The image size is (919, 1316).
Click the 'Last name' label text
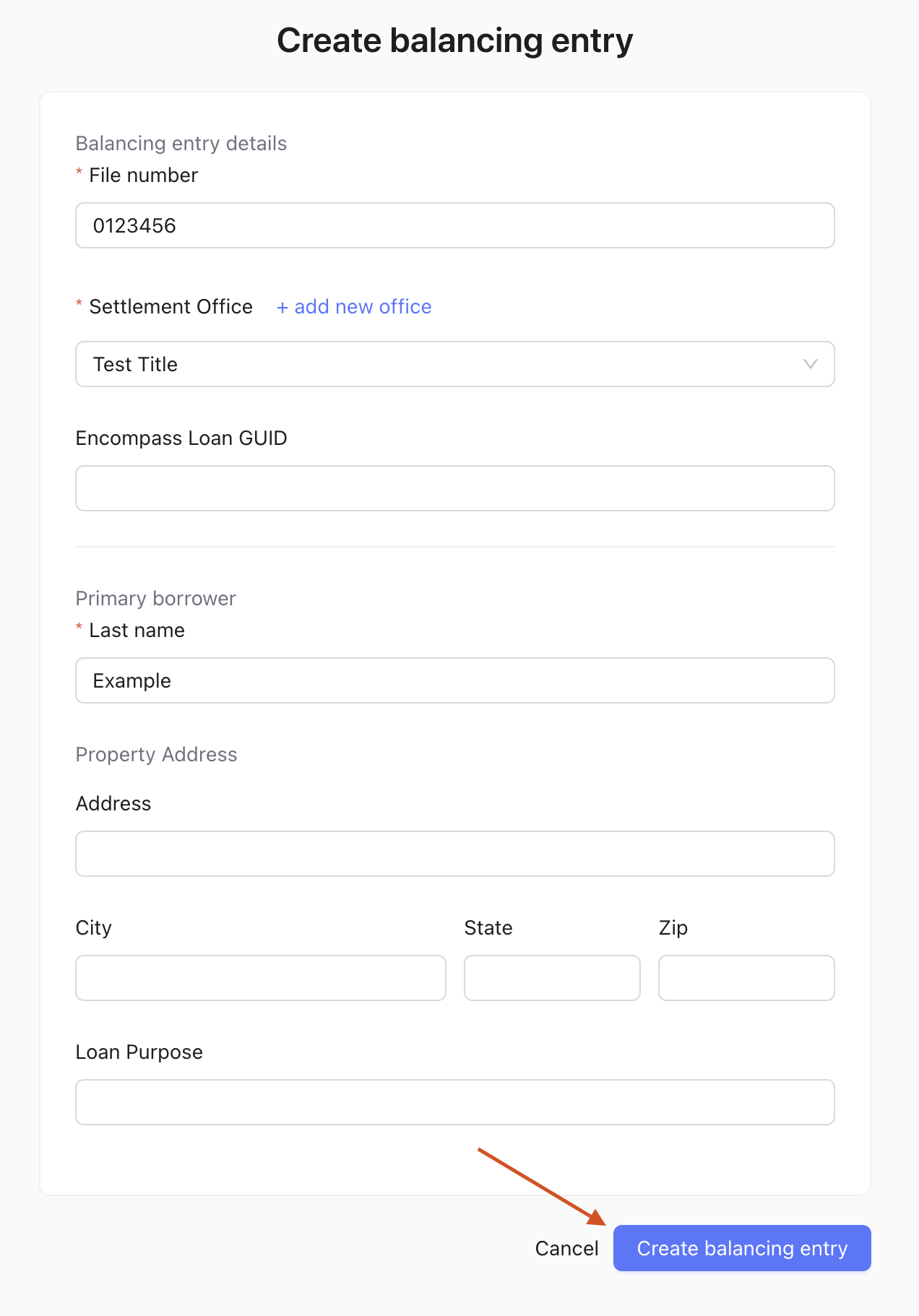(137, 630)
